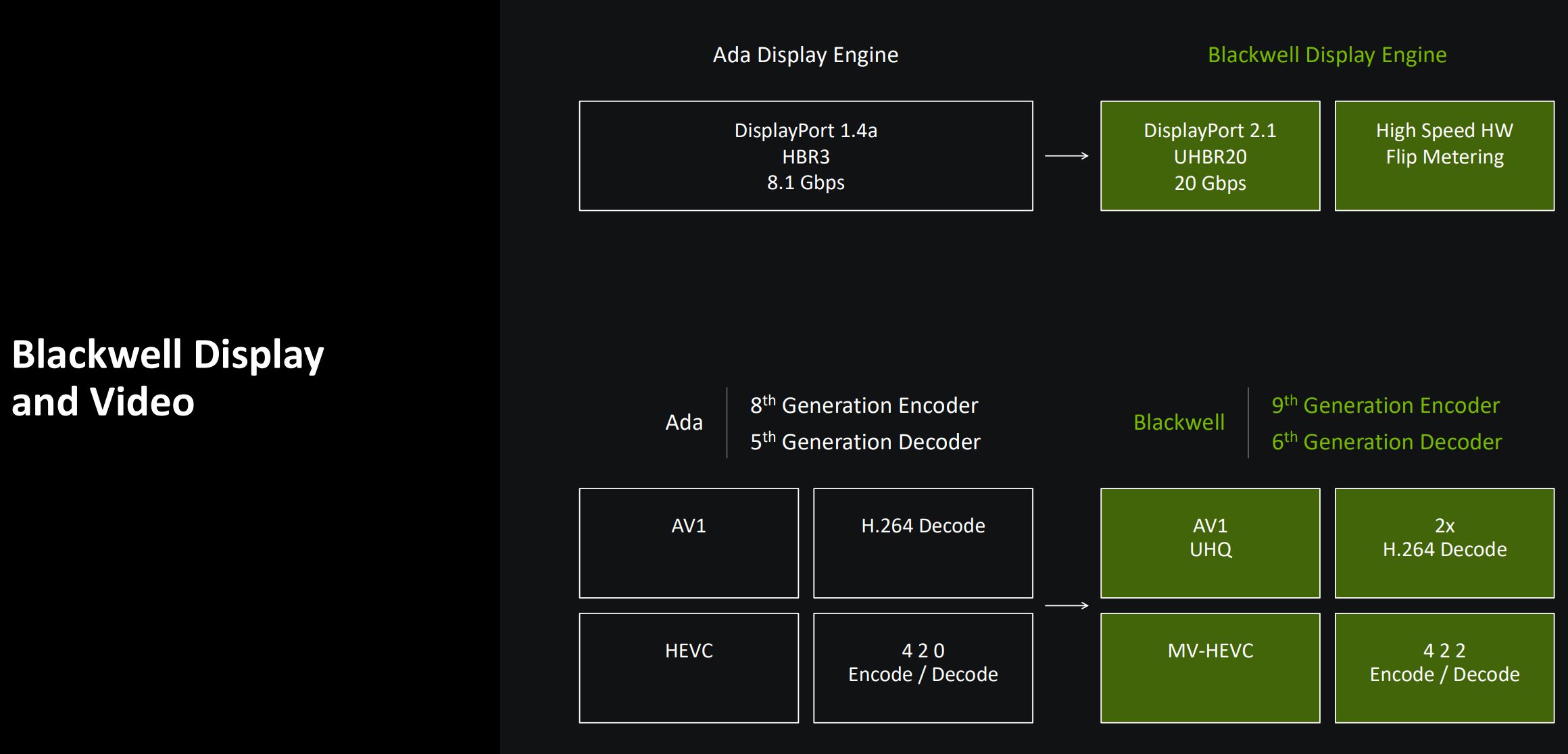Click the H.264 Decode outlined box
Screen dimensions: 1568x754
[x=923, y=543]
